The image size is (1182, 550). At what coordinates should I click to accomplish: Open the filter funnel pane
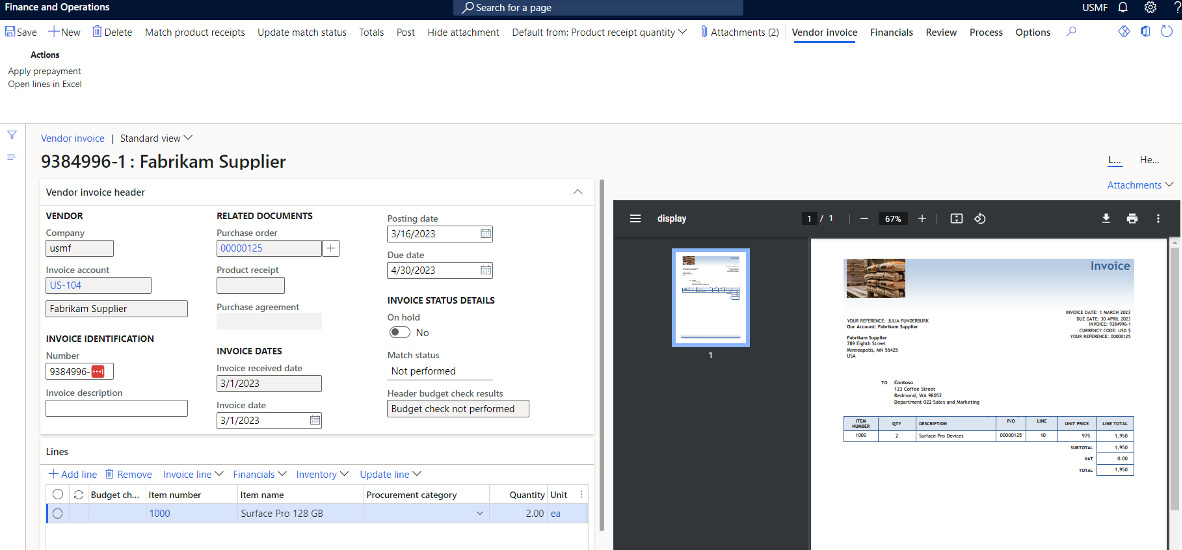pyautogui.click(x=12, y=135)
